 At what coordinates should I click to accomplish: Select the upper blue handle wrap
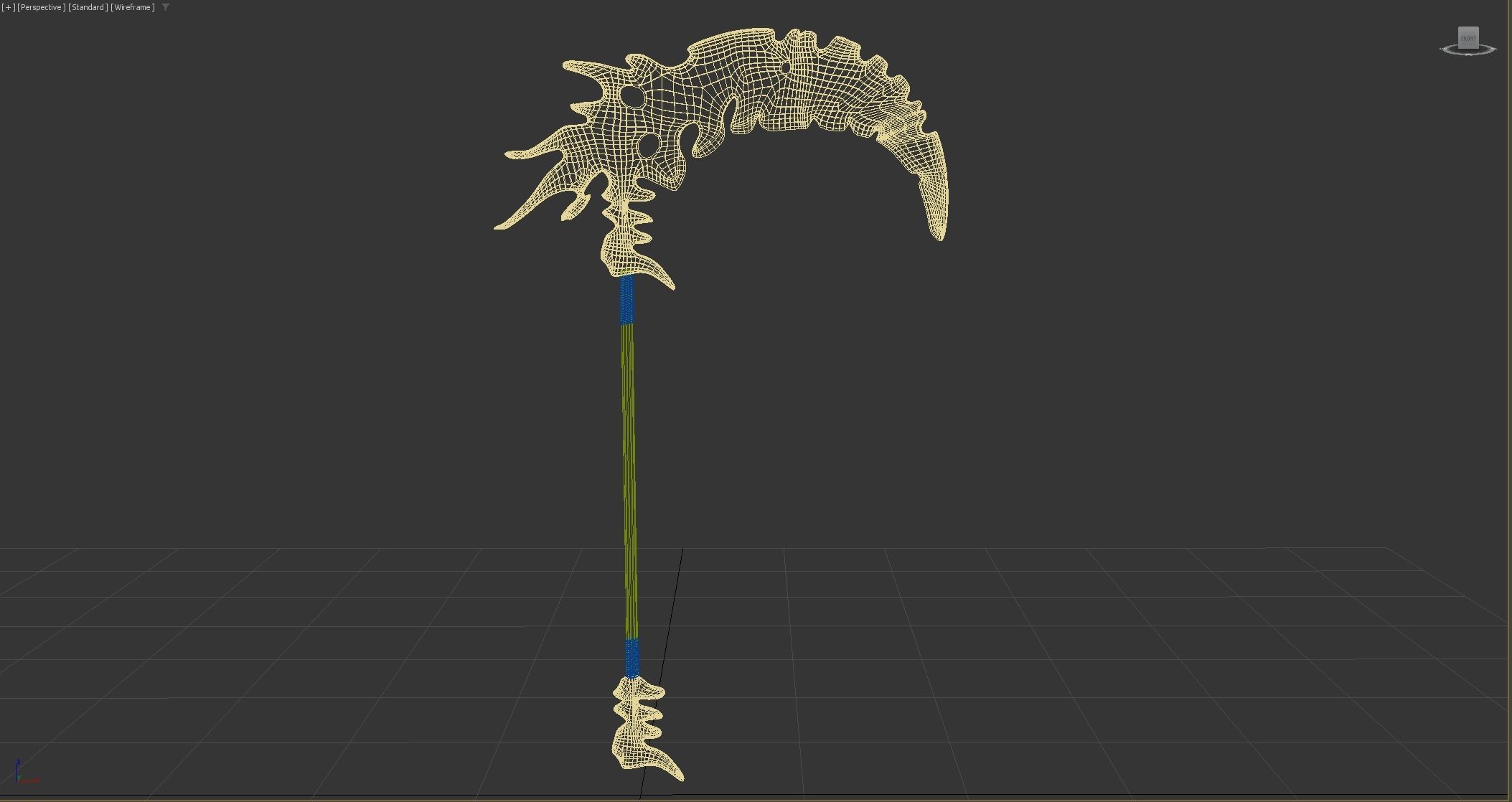626,300
